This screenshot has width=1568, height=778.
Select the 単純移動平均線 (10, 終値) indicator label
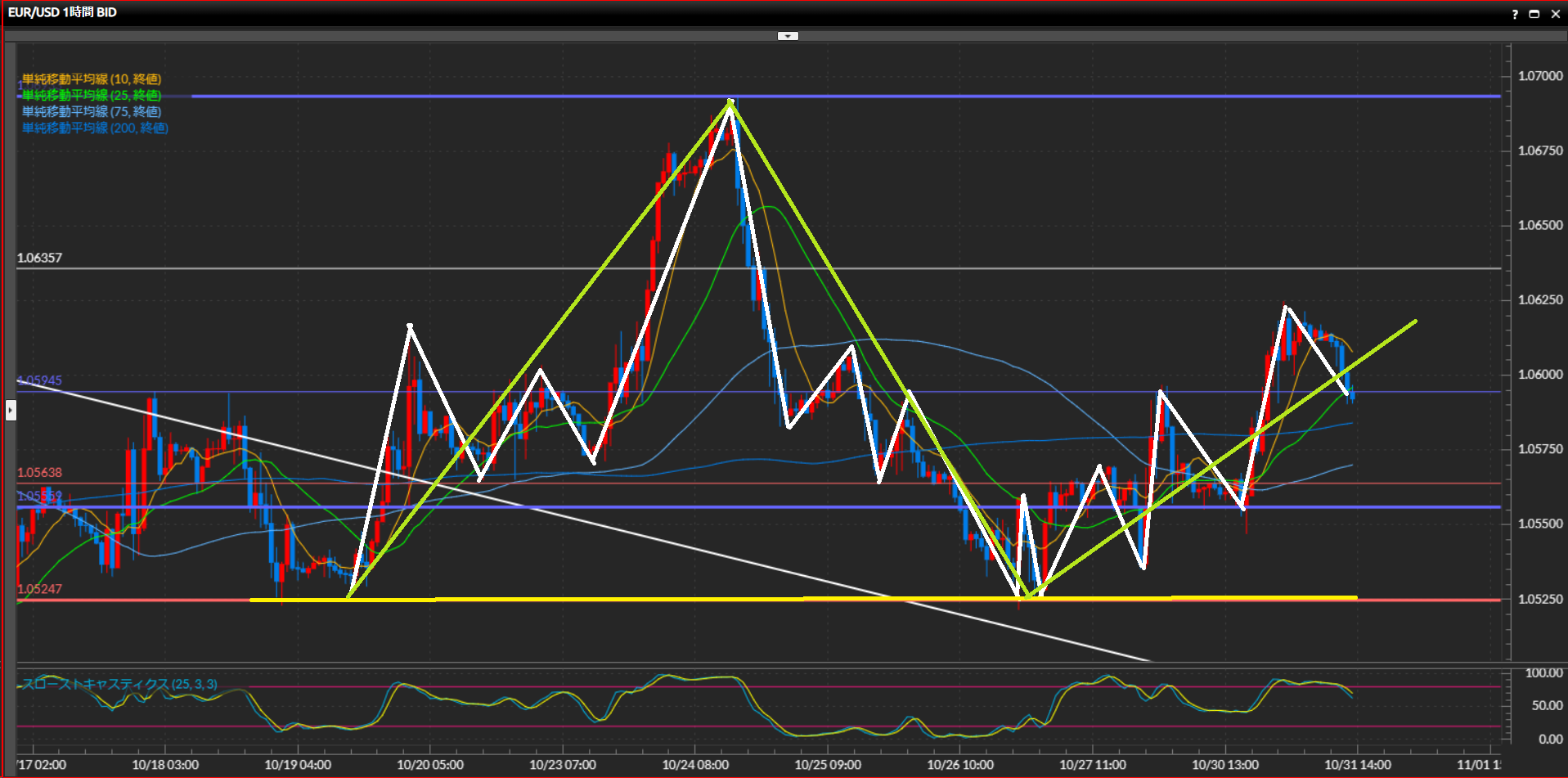point(92,79)
